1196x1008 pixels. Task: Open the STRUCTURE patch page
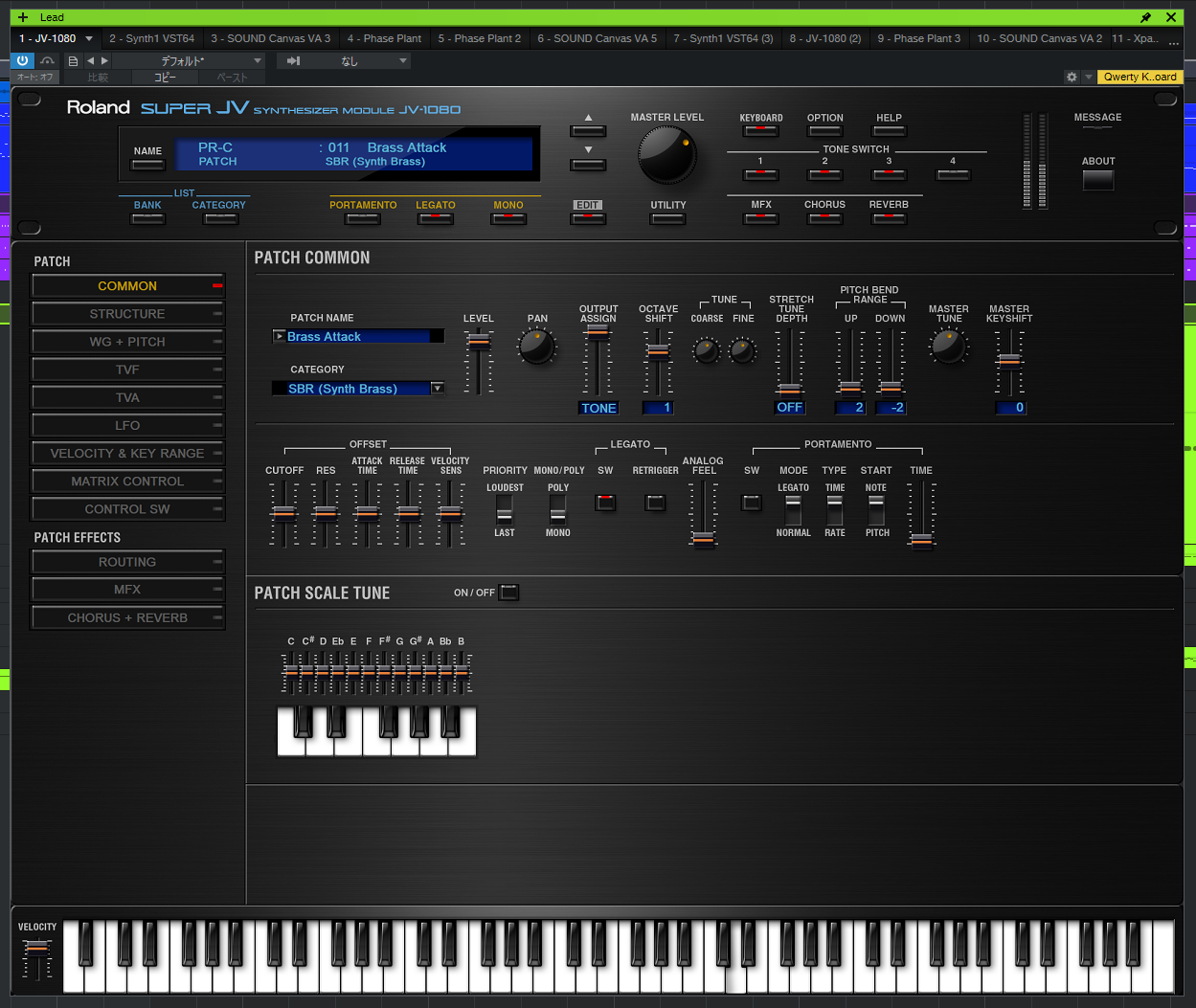(x=127, y=314)
